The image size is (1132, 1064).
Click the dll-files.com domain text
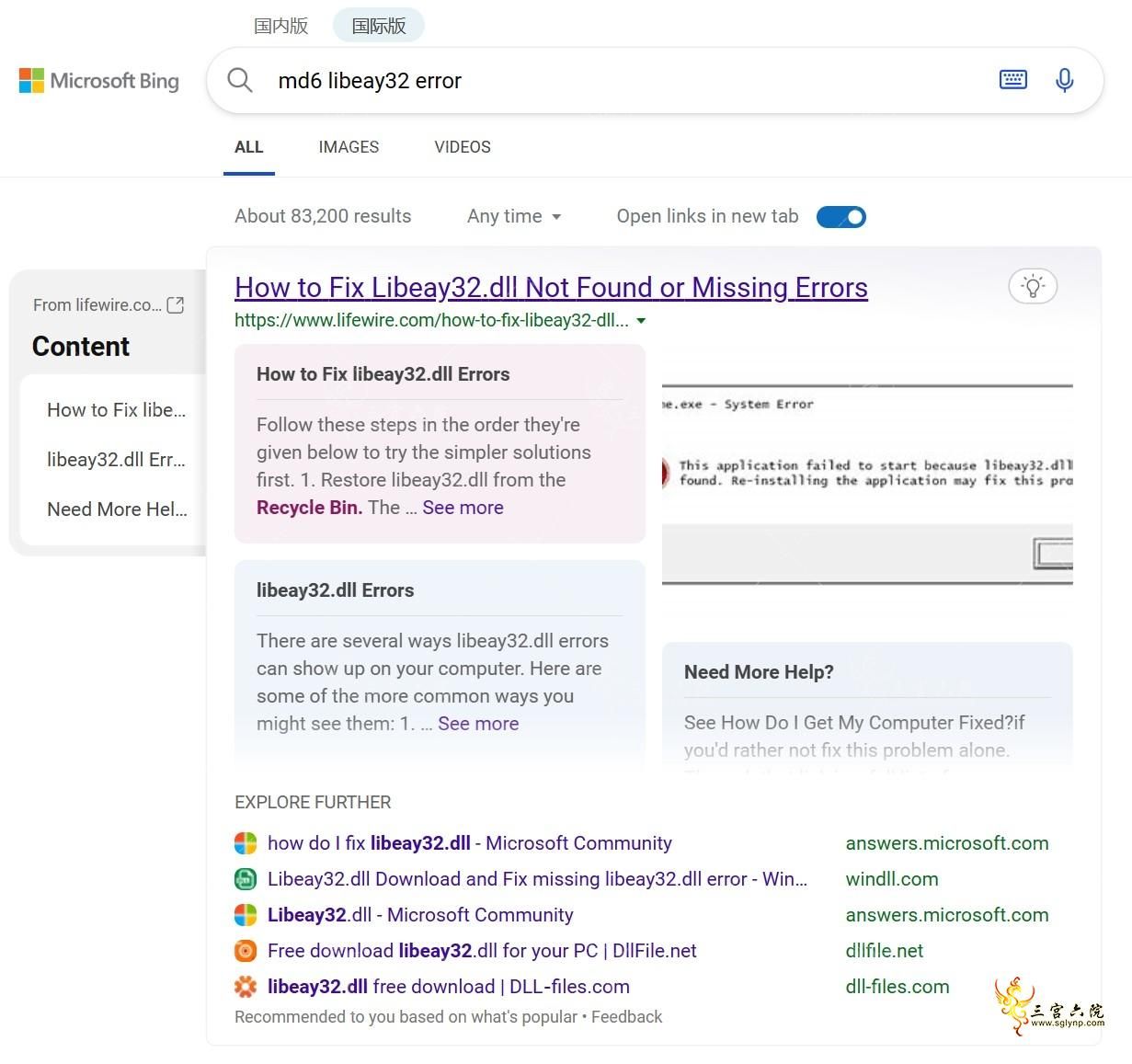[898, 987]
